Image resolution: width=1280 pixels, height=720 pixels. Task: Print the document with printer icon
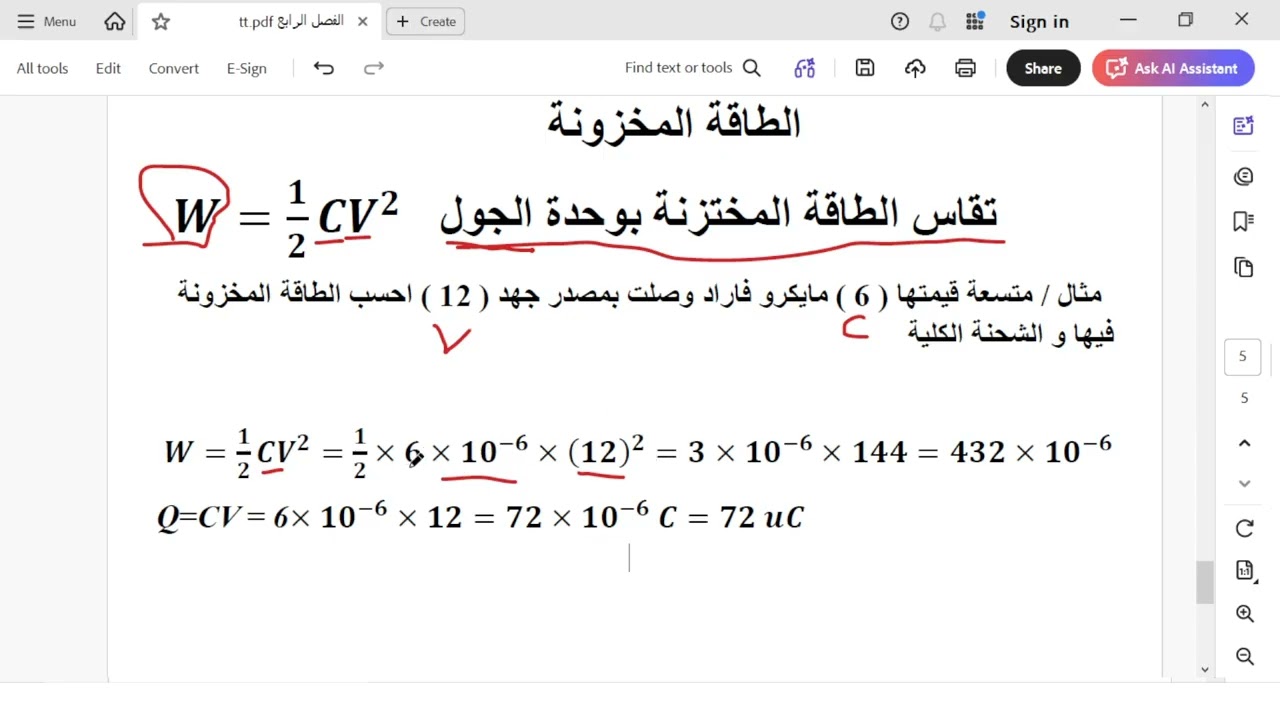point(965,68)
